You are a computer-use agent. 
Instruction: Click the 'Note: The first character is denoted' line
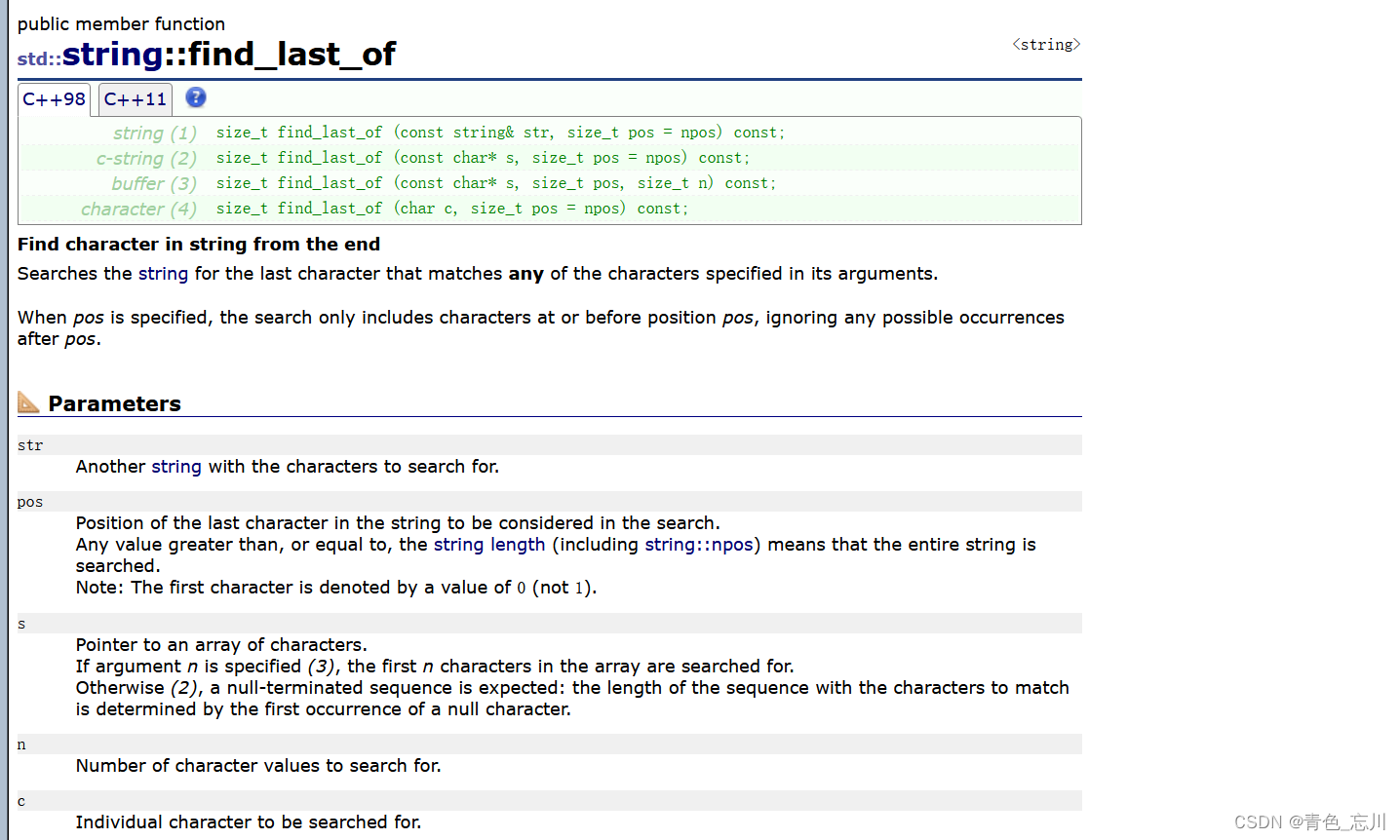click(x=336, y=588)
